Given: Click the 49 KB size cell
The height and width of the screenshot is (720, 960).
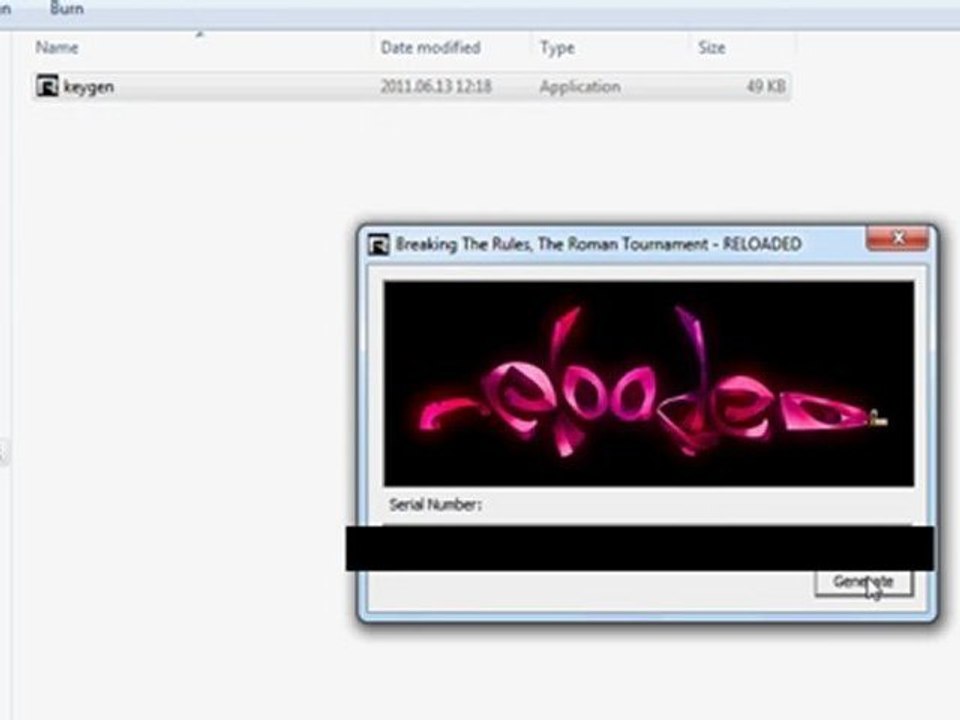Looking at the screenshot, I should pos(765,86).
